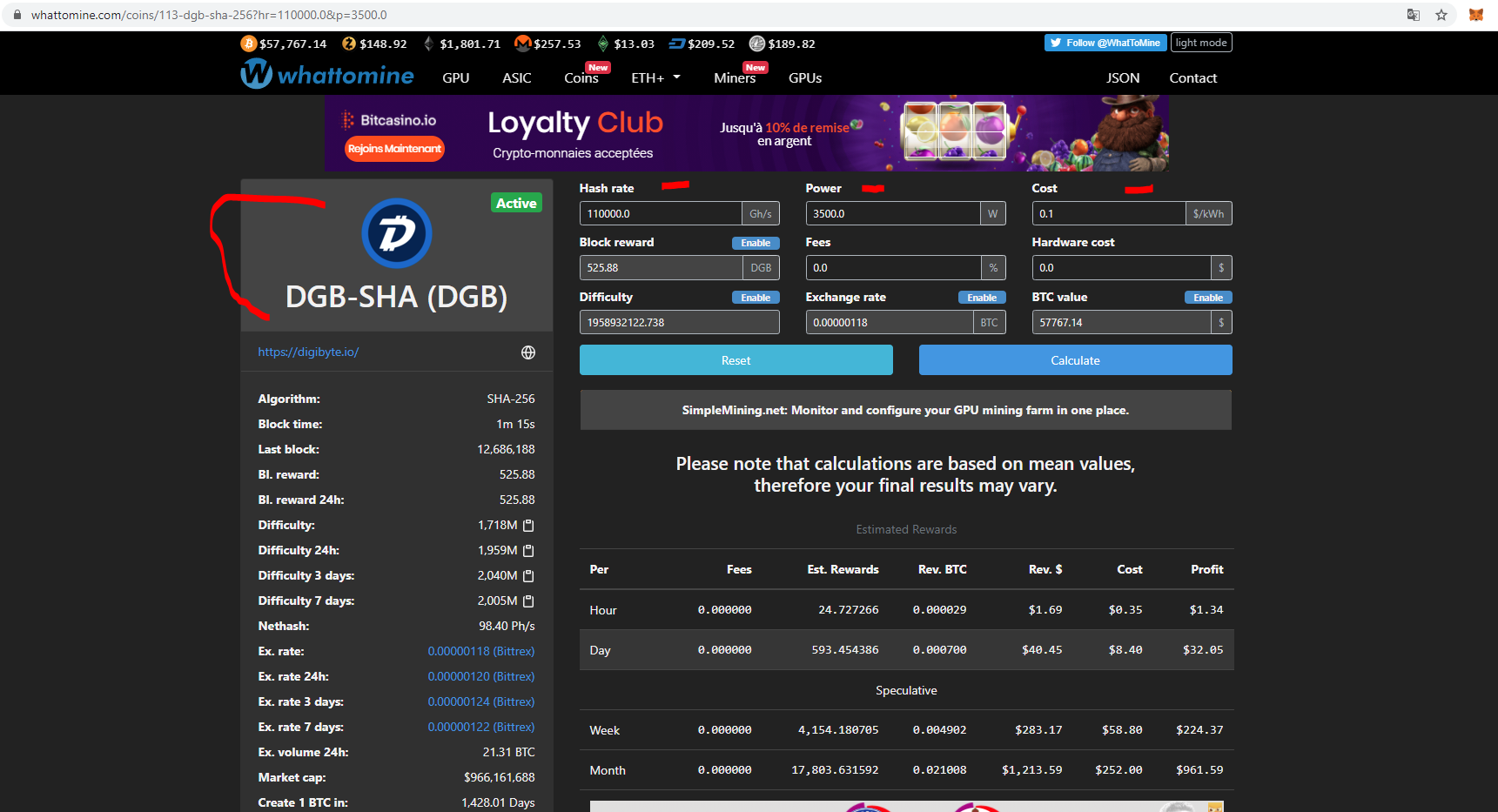
Task: Click the Zcash price ticker icon
Action: click(x=349, y=44)
